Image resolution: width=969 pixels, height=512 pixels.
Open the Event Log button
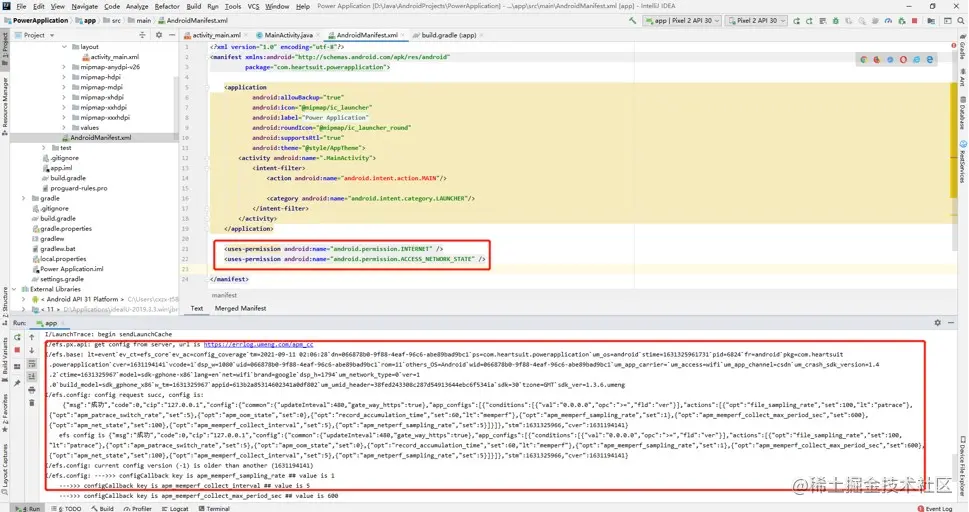point(935,508)
